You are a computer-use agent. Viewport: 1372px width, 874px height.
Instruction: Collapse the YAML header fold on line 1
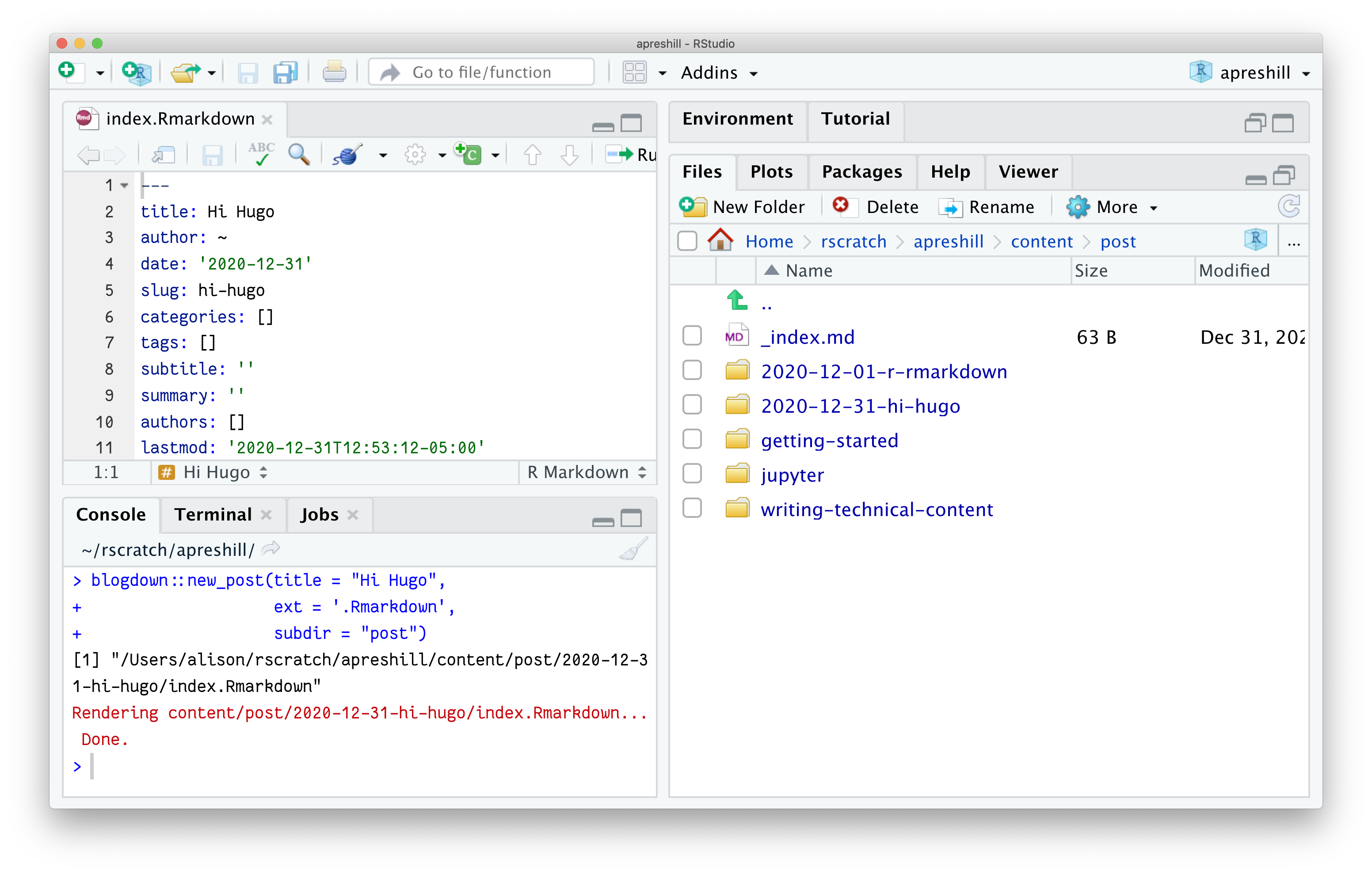click(x=124, y=185)
